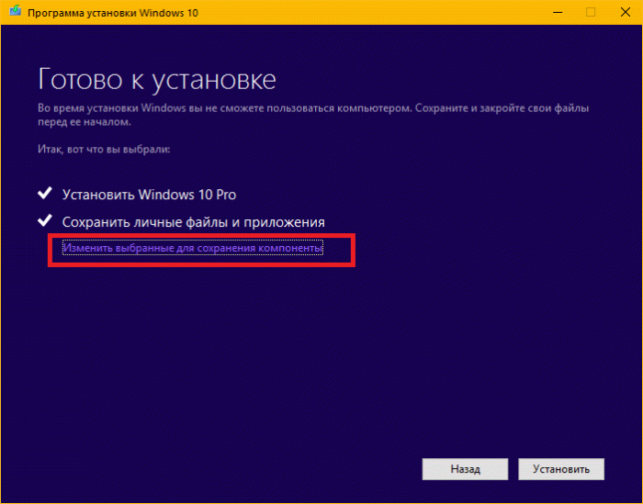This screenshot has height=504, width=643.
Task: Click the Установить button to start installation
Action: pyautogui.click(x=561, y=469)
